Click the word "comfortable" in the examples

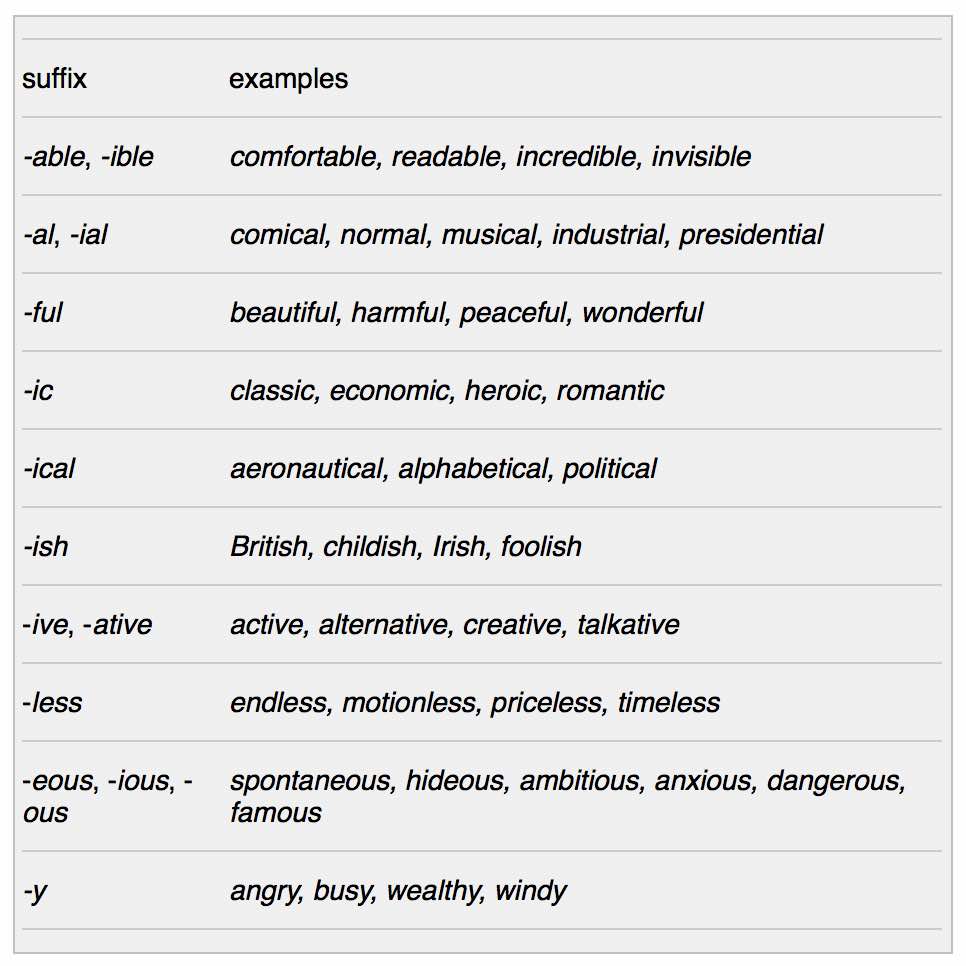click(x=304, y=157)
